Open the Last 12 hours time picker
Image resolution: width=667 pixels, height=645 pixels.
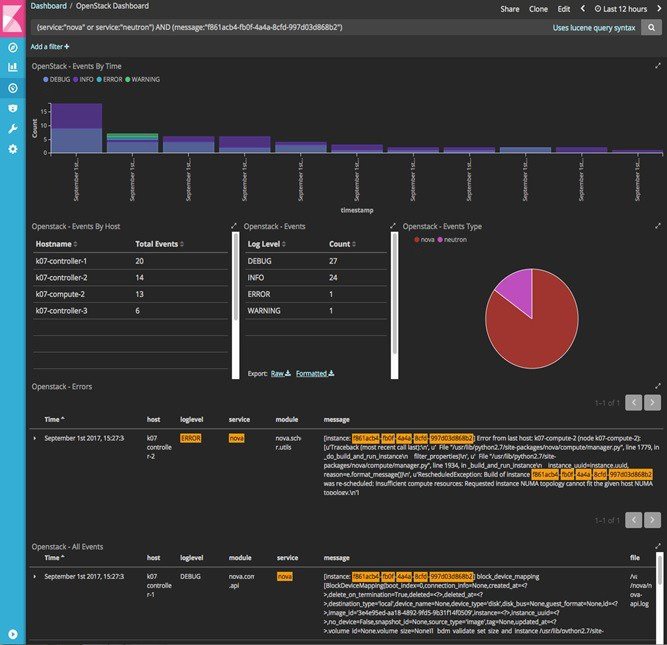coord(621,9)
